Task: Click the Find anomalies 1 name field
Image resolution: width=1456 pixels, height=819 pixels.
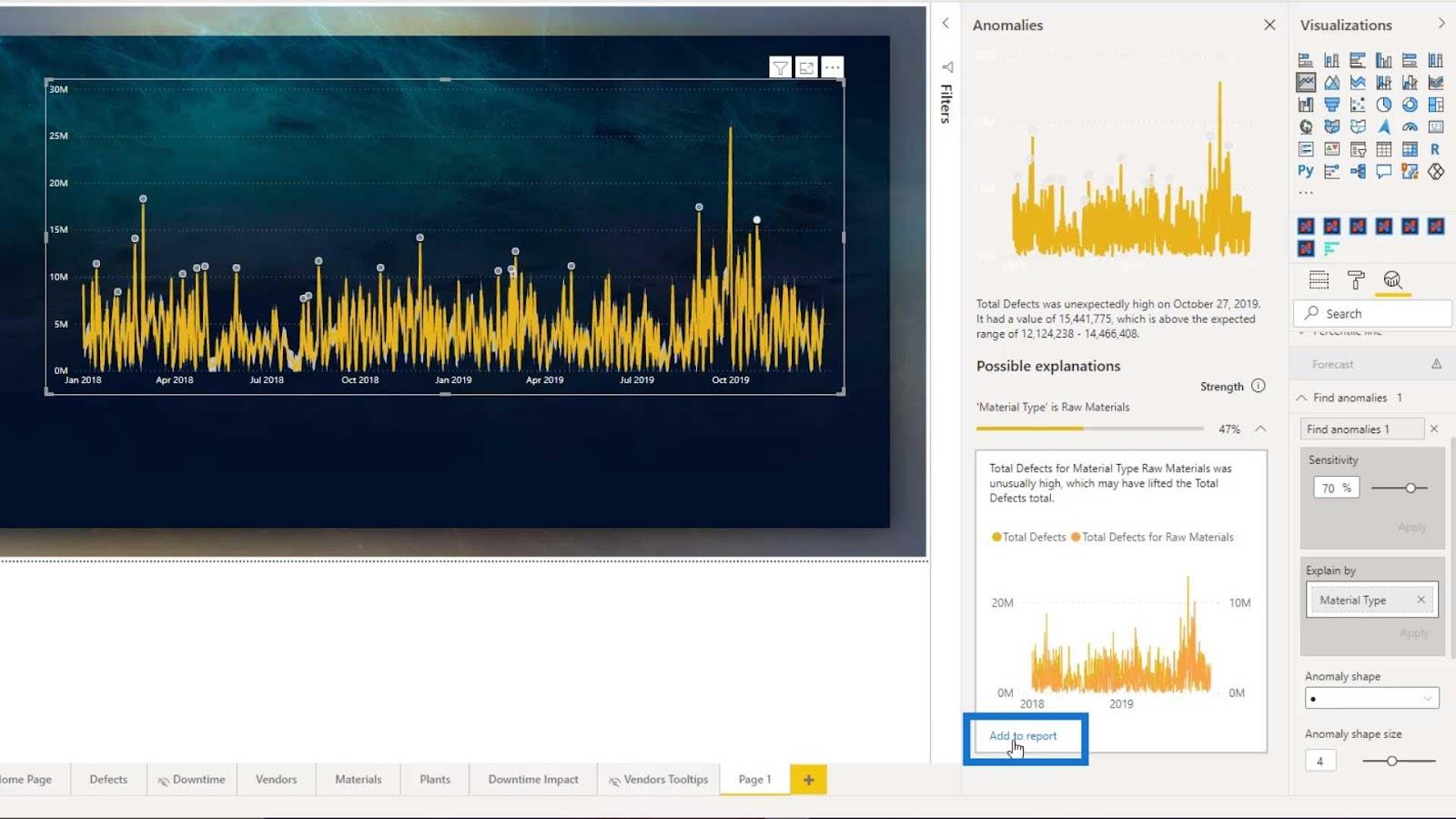Action: click(x=1362, y=429)
